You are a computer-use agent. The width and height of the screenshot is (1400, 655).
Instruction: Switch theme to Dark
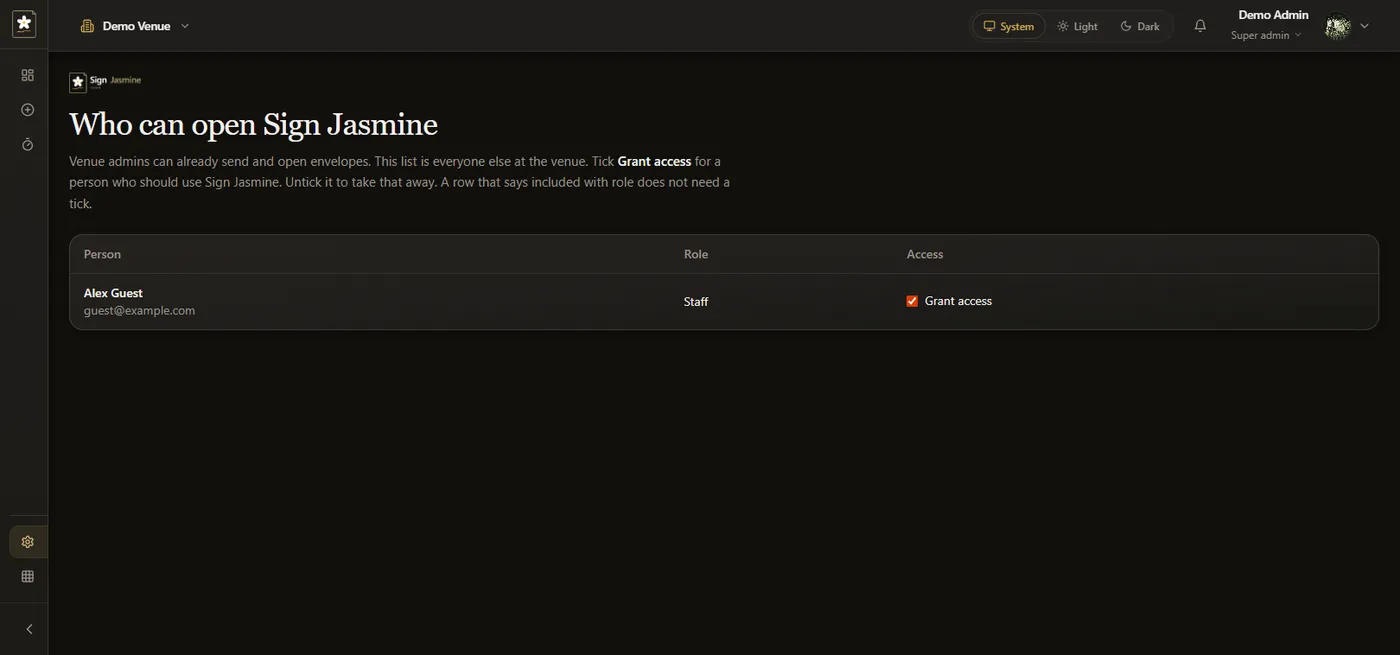(1140, 26)
